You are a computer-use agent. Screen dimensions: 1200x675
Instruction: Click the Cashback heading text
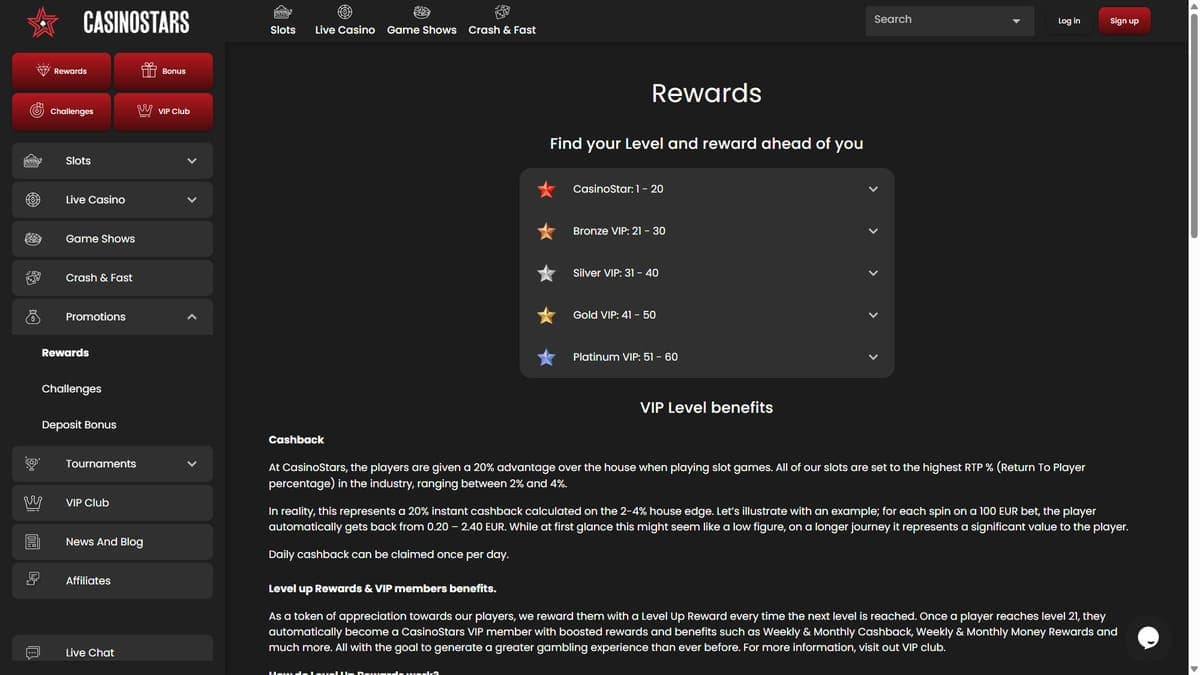point(296,439)
